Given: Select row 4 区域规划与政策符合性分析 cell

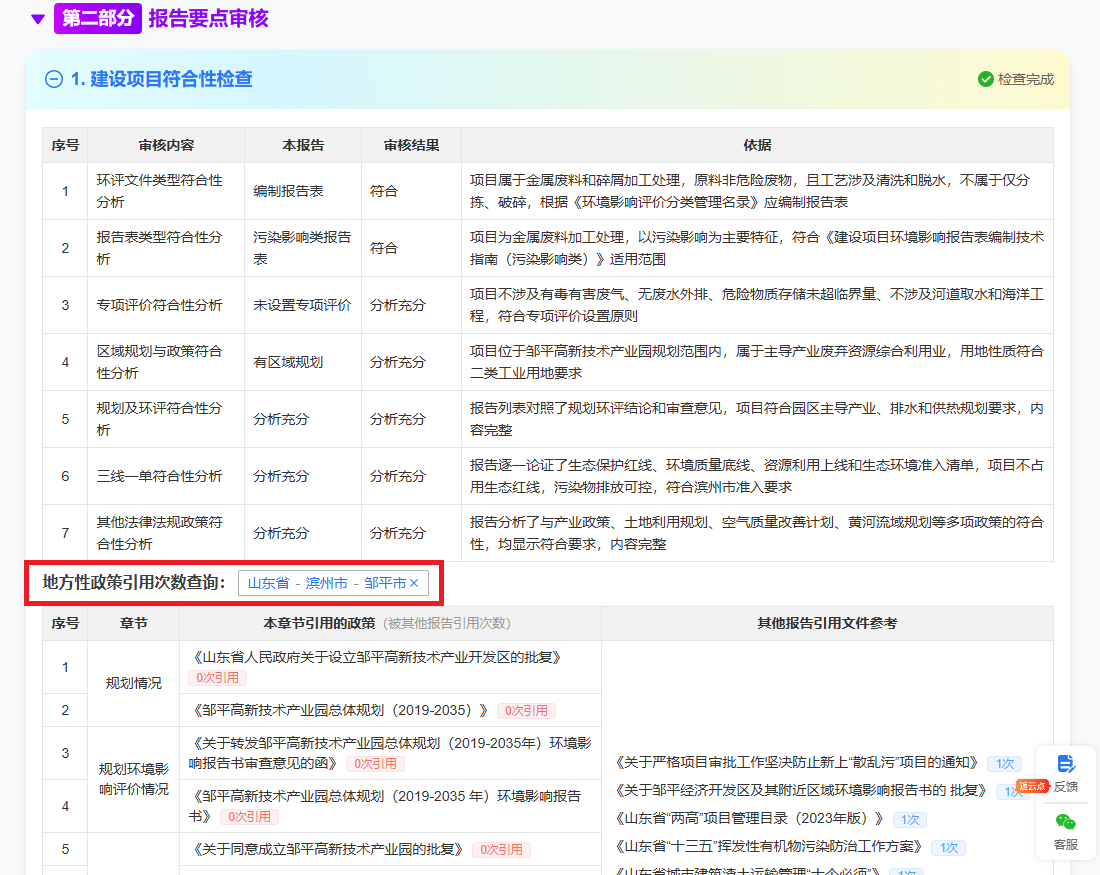Looking at the screenshot, I should pos(160,362).
